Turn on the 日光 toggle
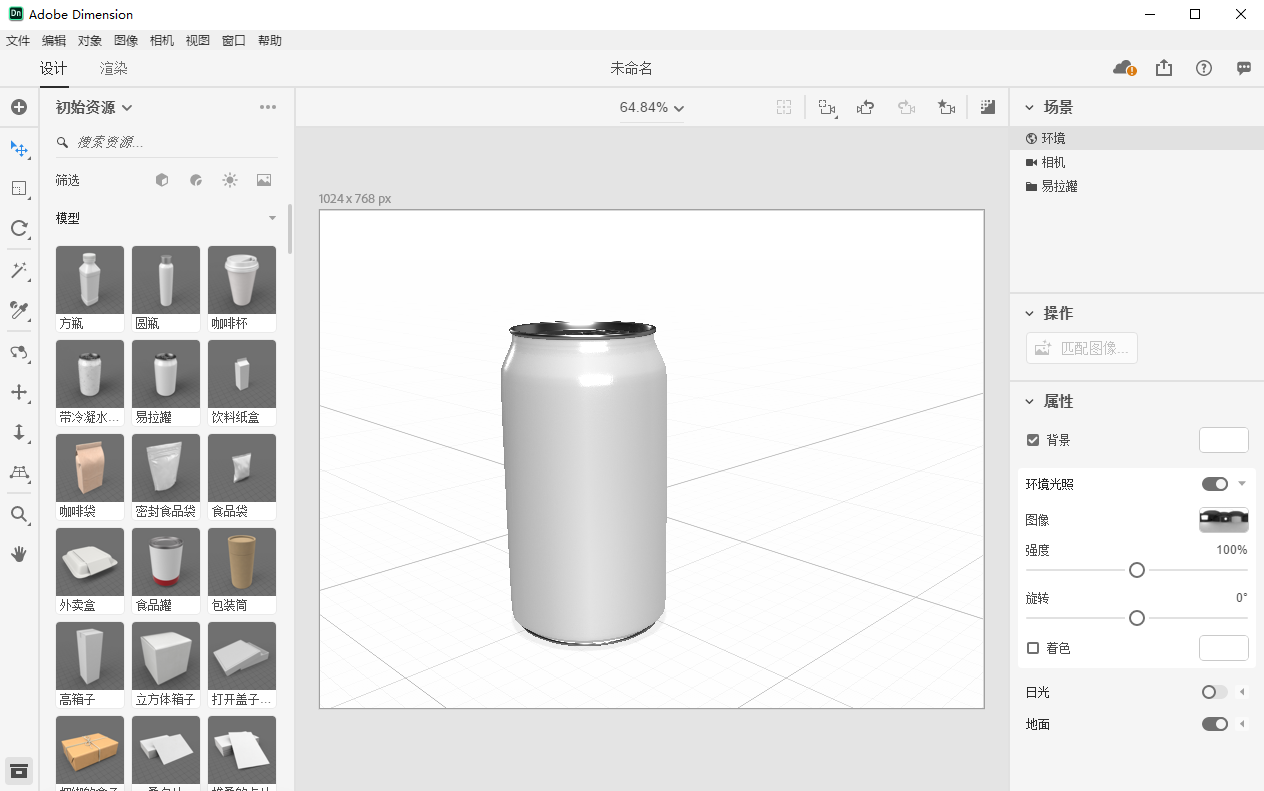 [x=1214, y=692]
